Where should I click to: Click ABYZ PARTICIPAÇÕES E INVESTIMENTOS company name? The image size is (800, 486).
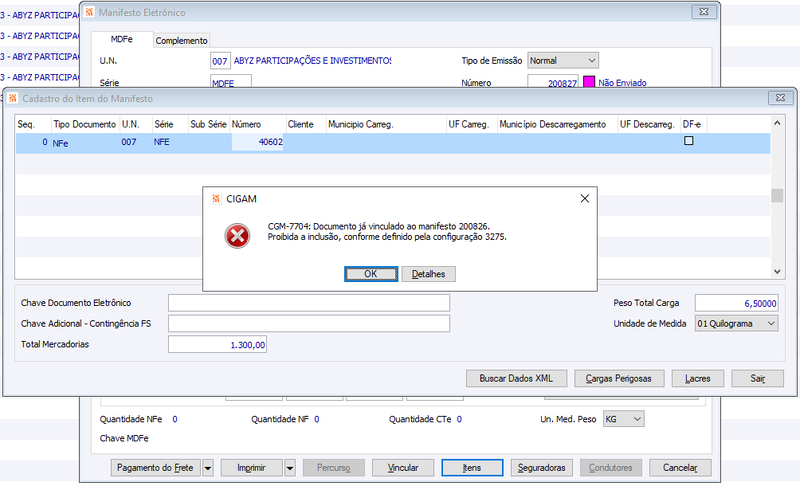pyautogui.click(x=312, y=61)
